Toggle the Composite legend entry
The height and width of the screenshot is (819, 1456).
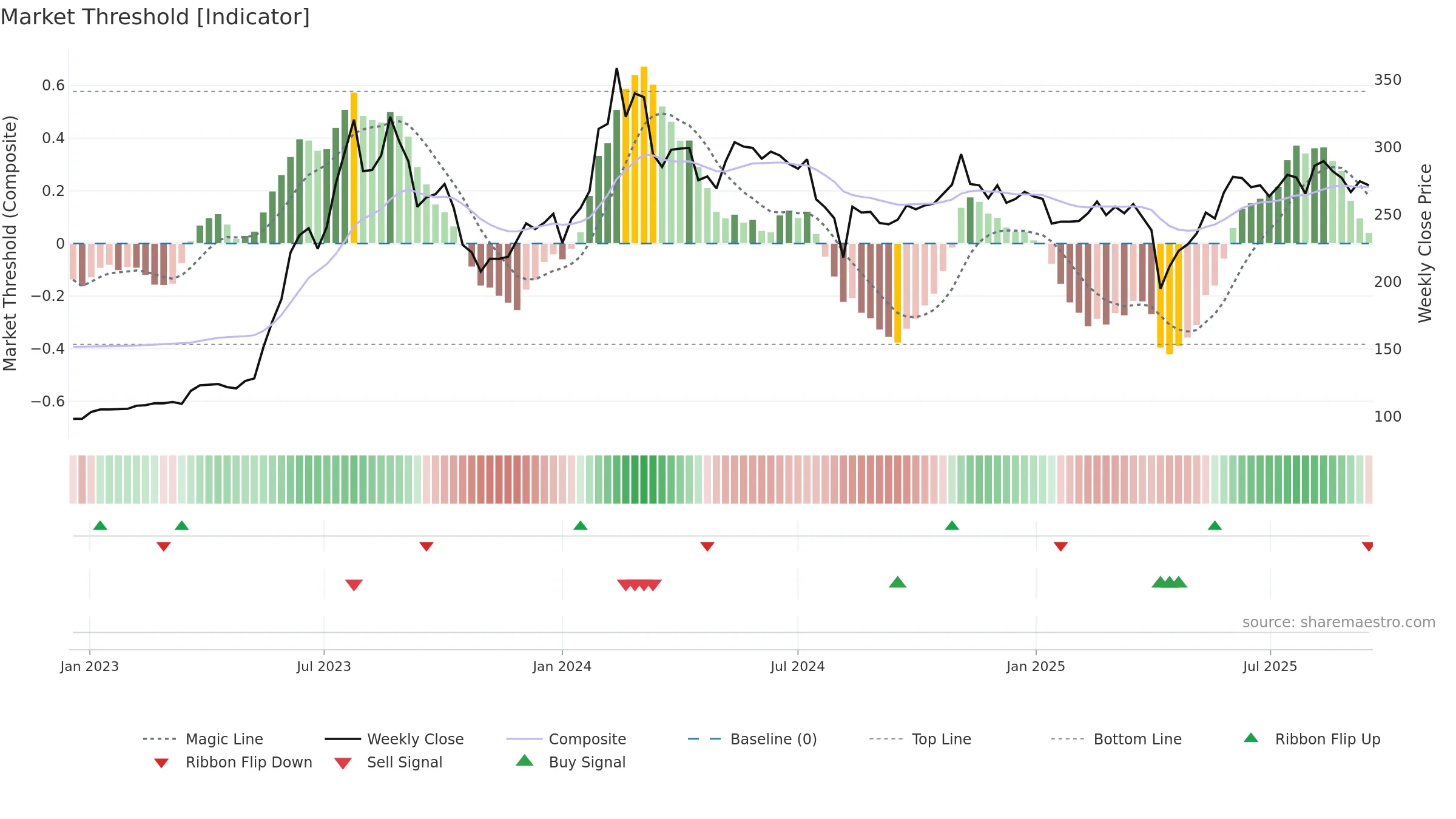tap(566, 739)
